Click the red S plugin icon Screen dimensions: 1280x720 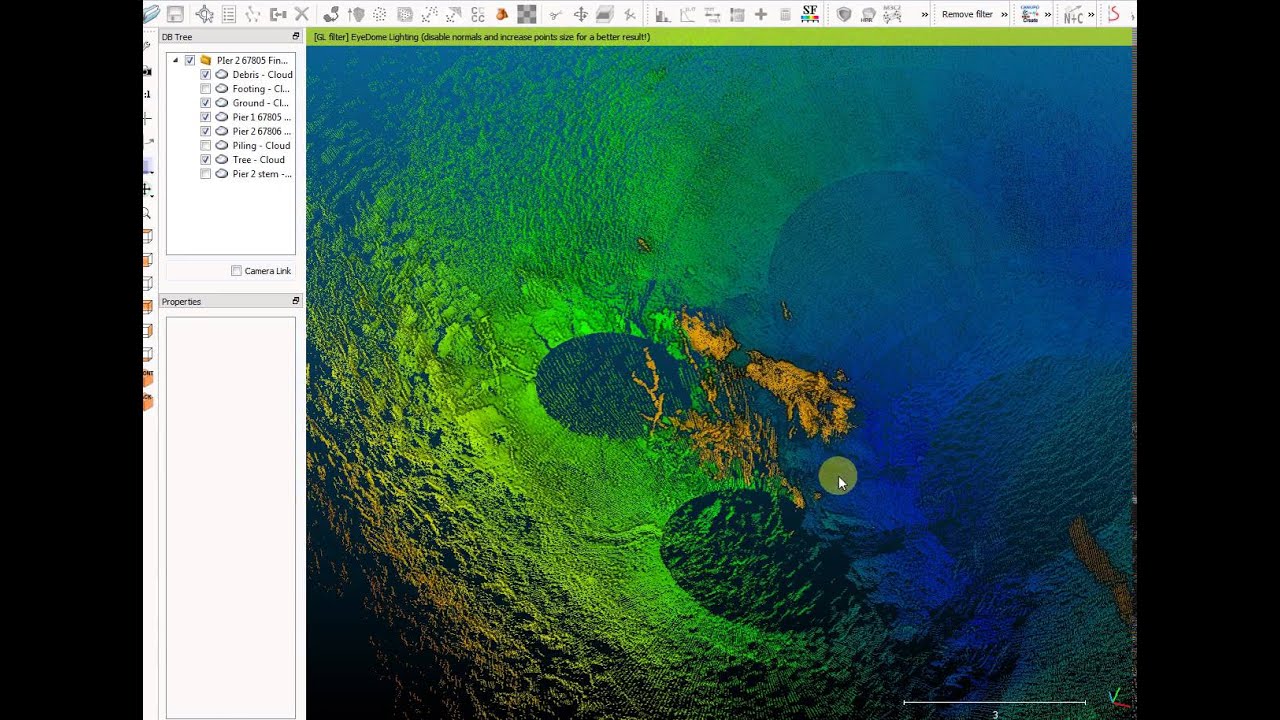[1113, 14]
